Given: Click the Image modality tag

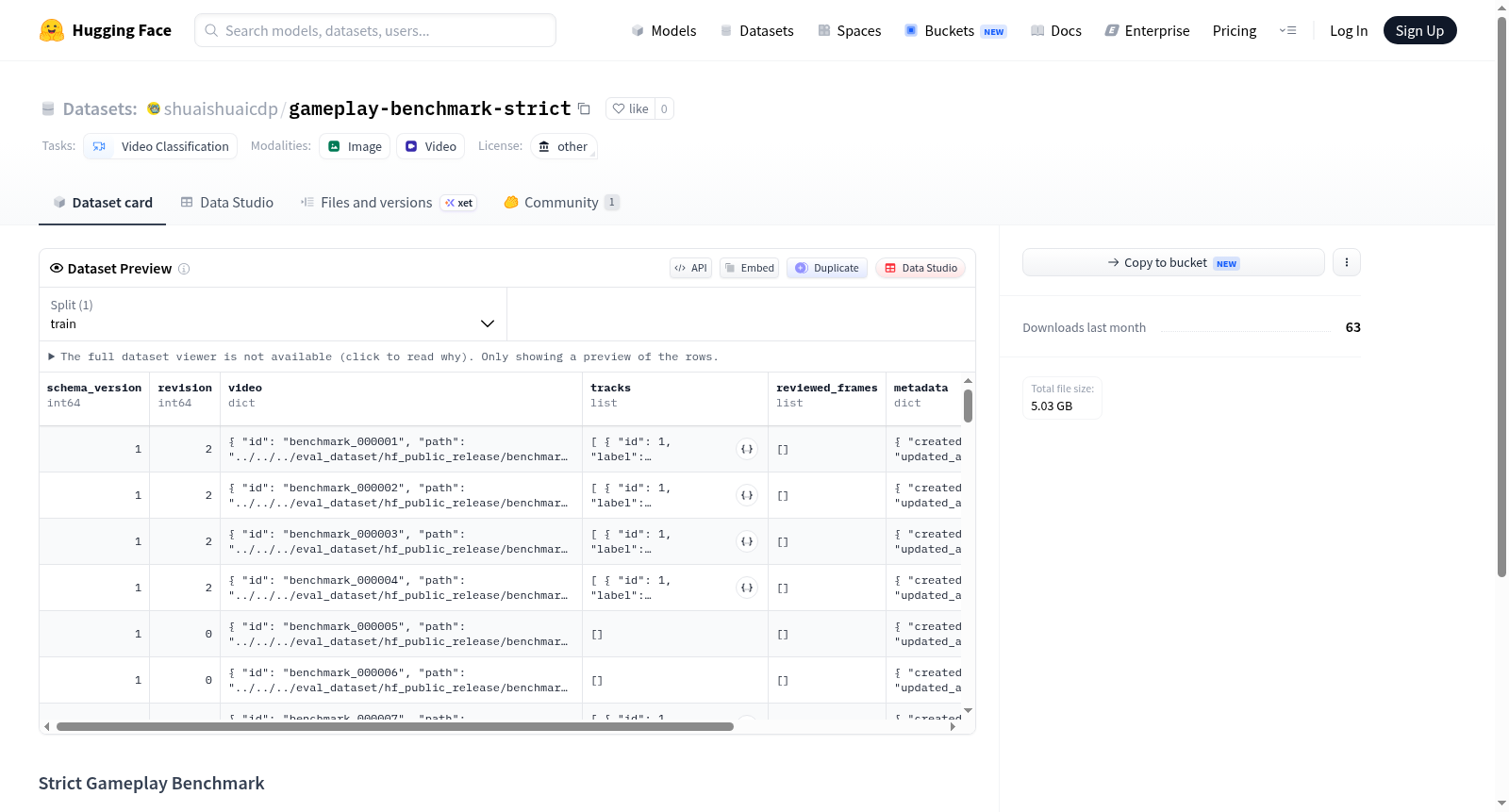Looking at the screenshot, I should (x=355, y=146).
